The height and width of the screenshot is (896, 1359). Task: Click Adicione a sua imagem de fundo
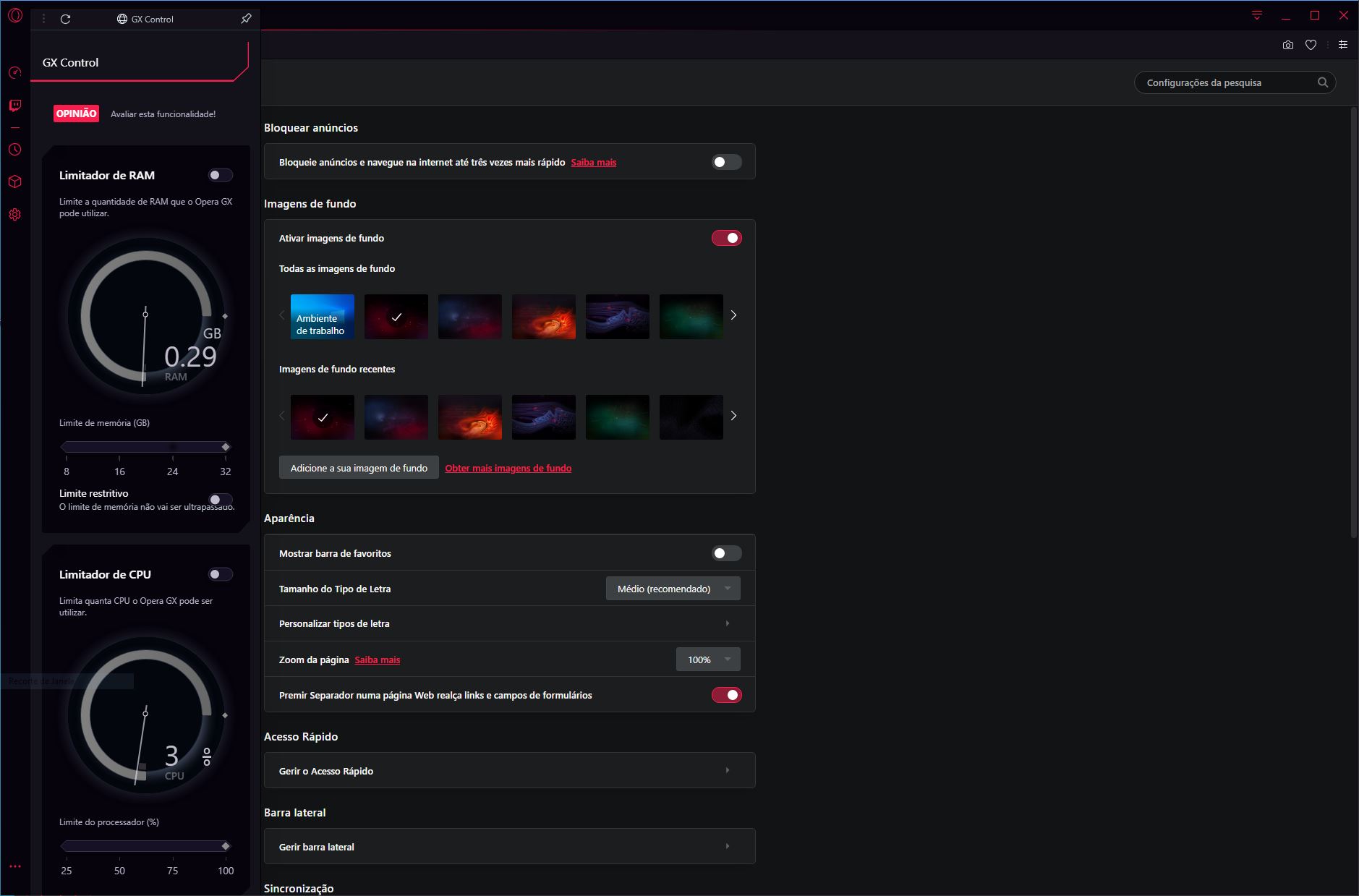(x=359, y=468)
